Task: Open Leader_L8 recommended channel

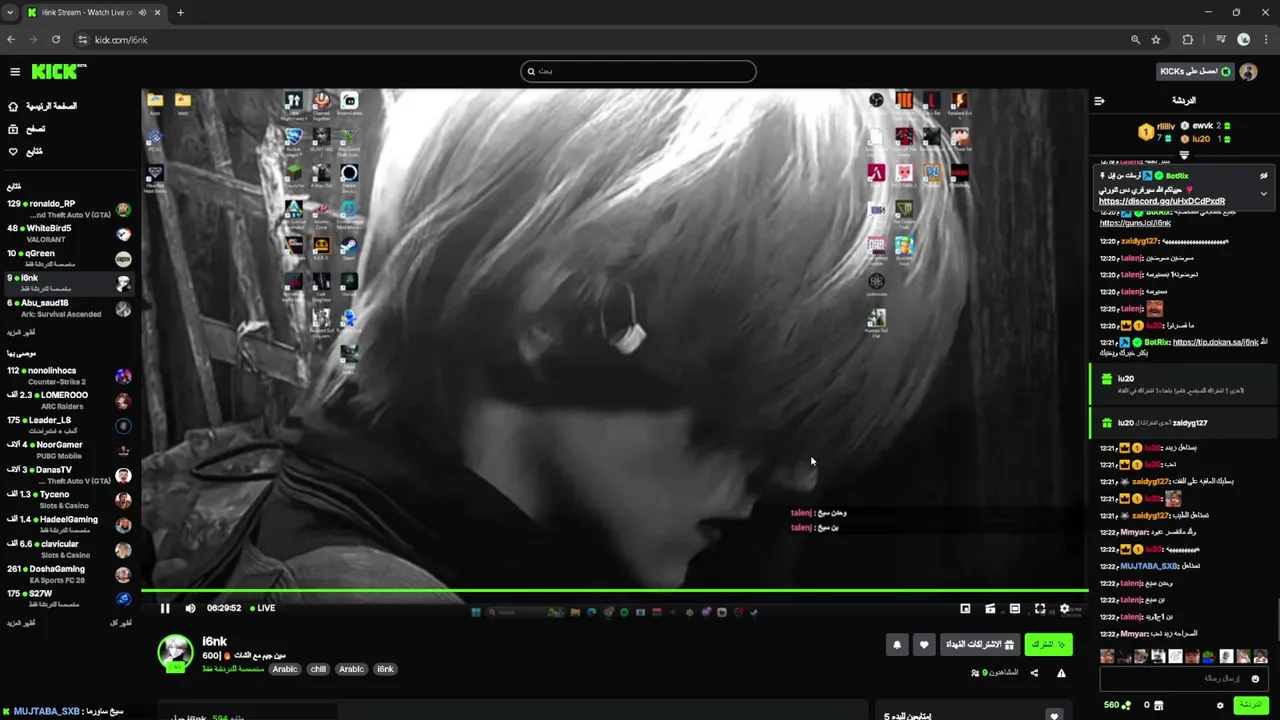Action: tap(68, 425)
